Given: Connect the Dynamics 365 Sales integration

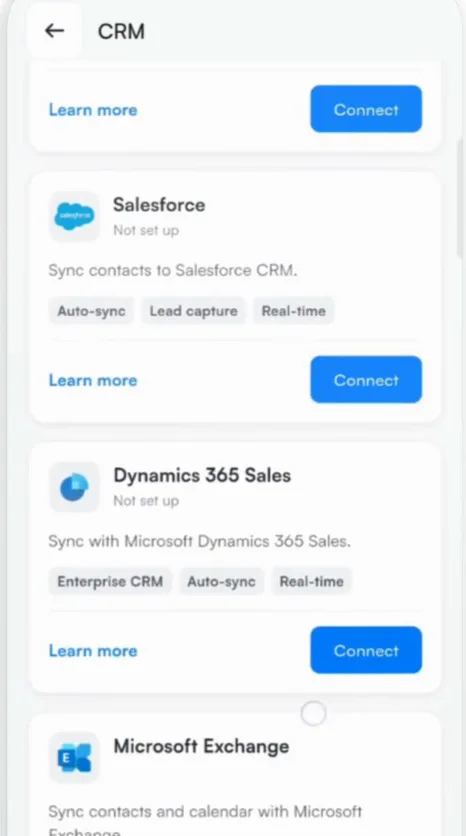Looking at the screenshot, I should click(366, 650).
